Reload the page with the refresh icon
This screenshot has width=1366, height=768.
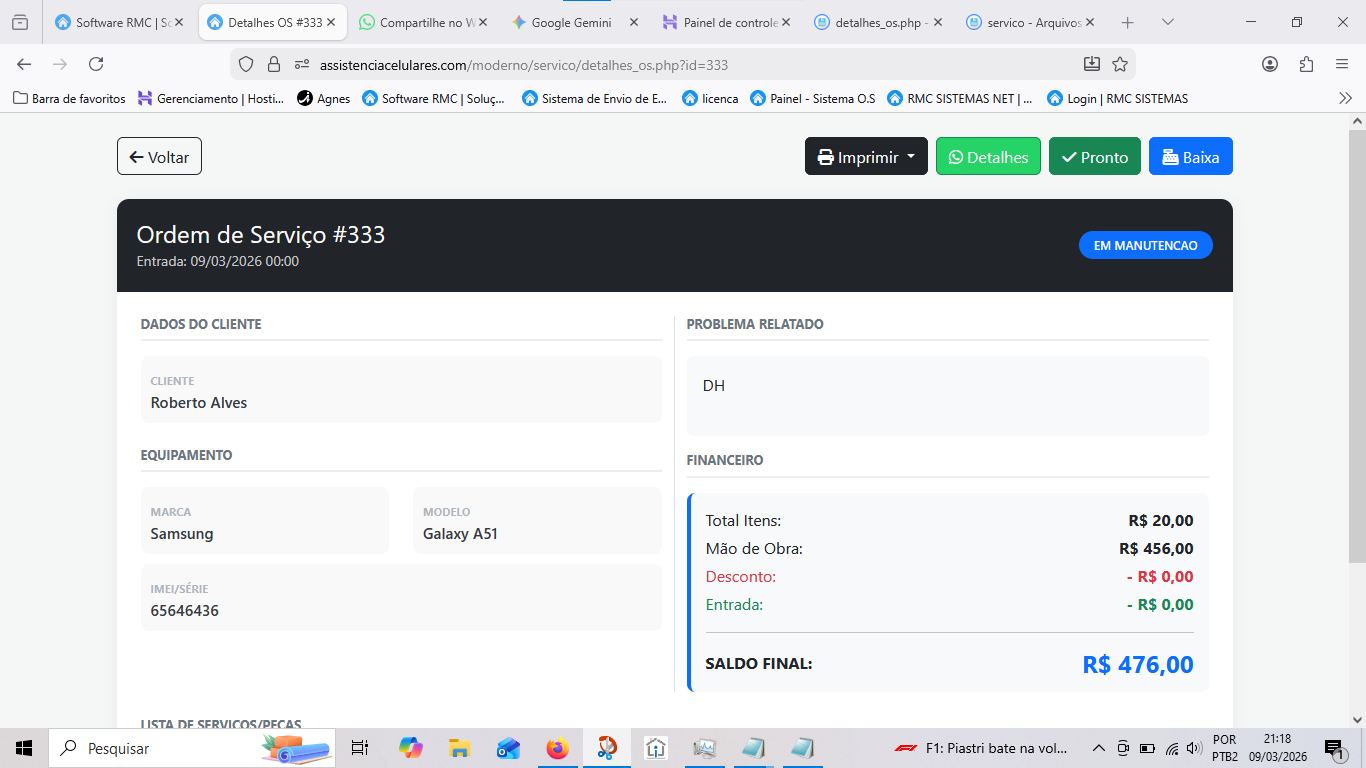96,64
